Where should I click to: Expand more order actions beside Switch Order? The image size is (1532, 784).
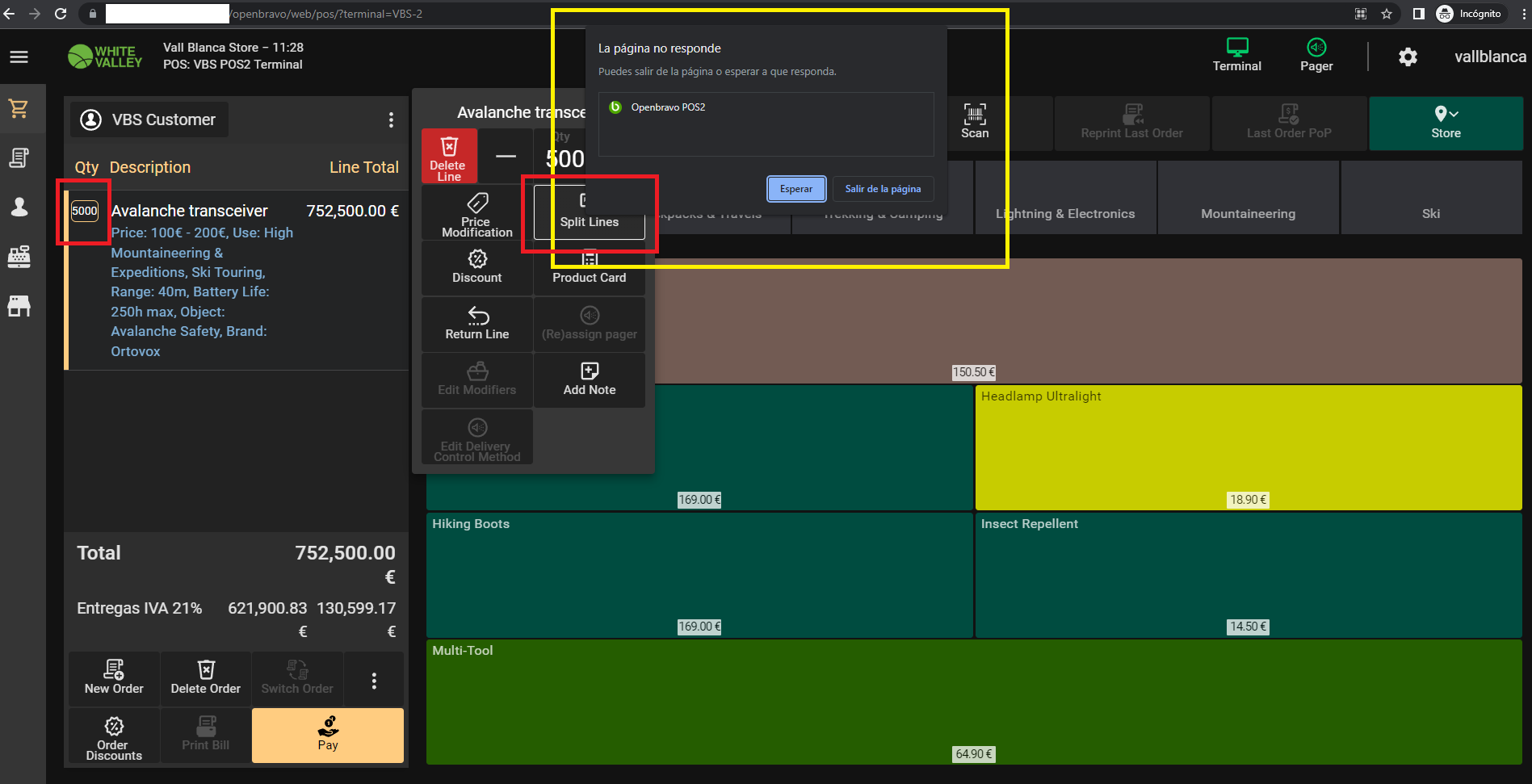pos(374,681)
